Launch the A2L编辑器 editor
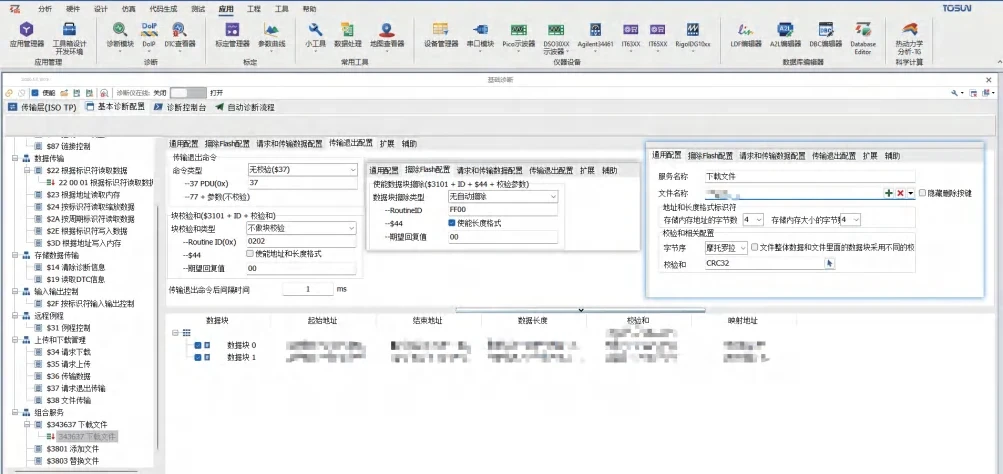Screen dimensions: 1003x474 pos(785,35)
